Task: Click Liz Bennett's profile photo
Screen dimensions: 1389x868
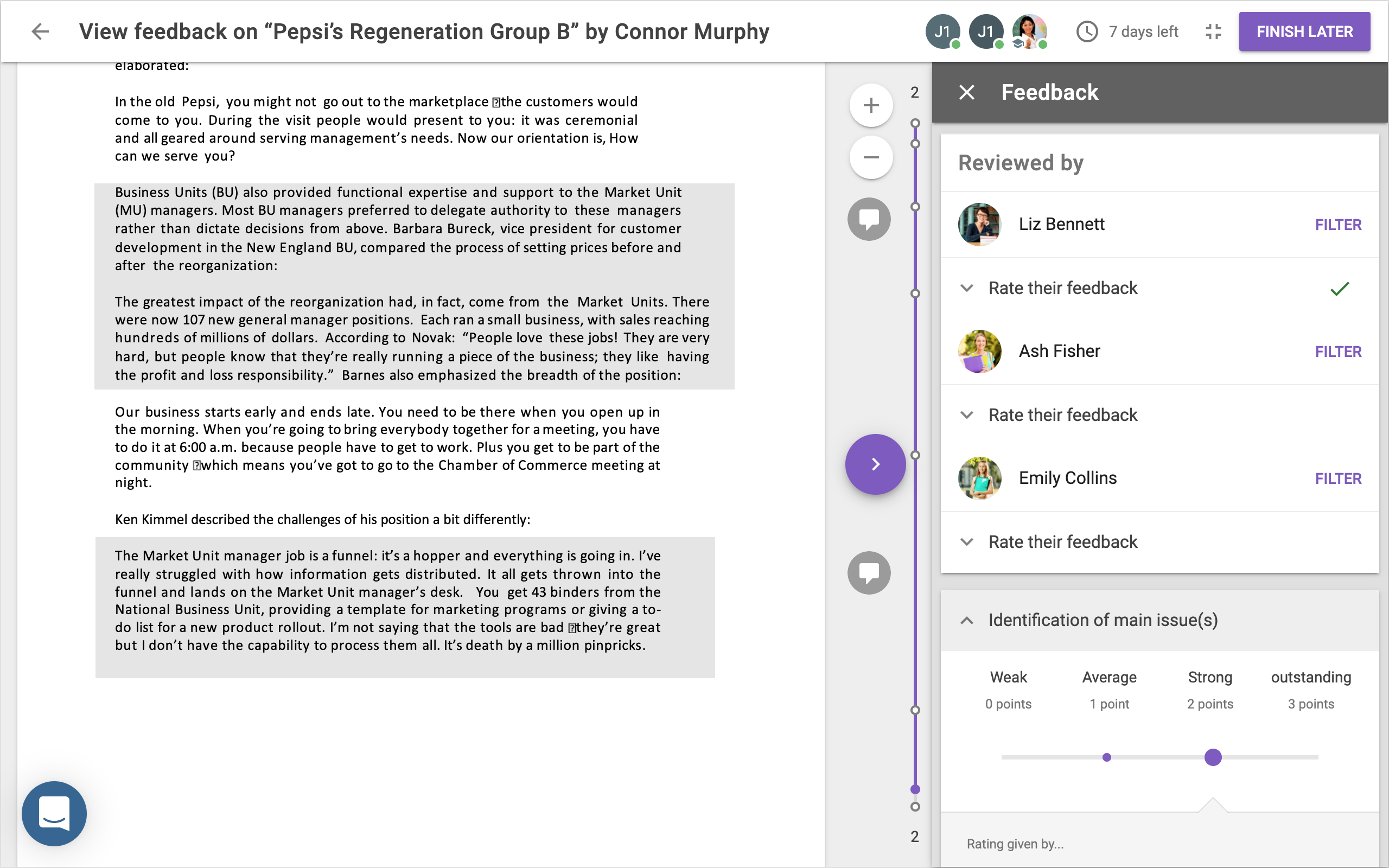Action: pyautogui.click(x=979, y=225)
